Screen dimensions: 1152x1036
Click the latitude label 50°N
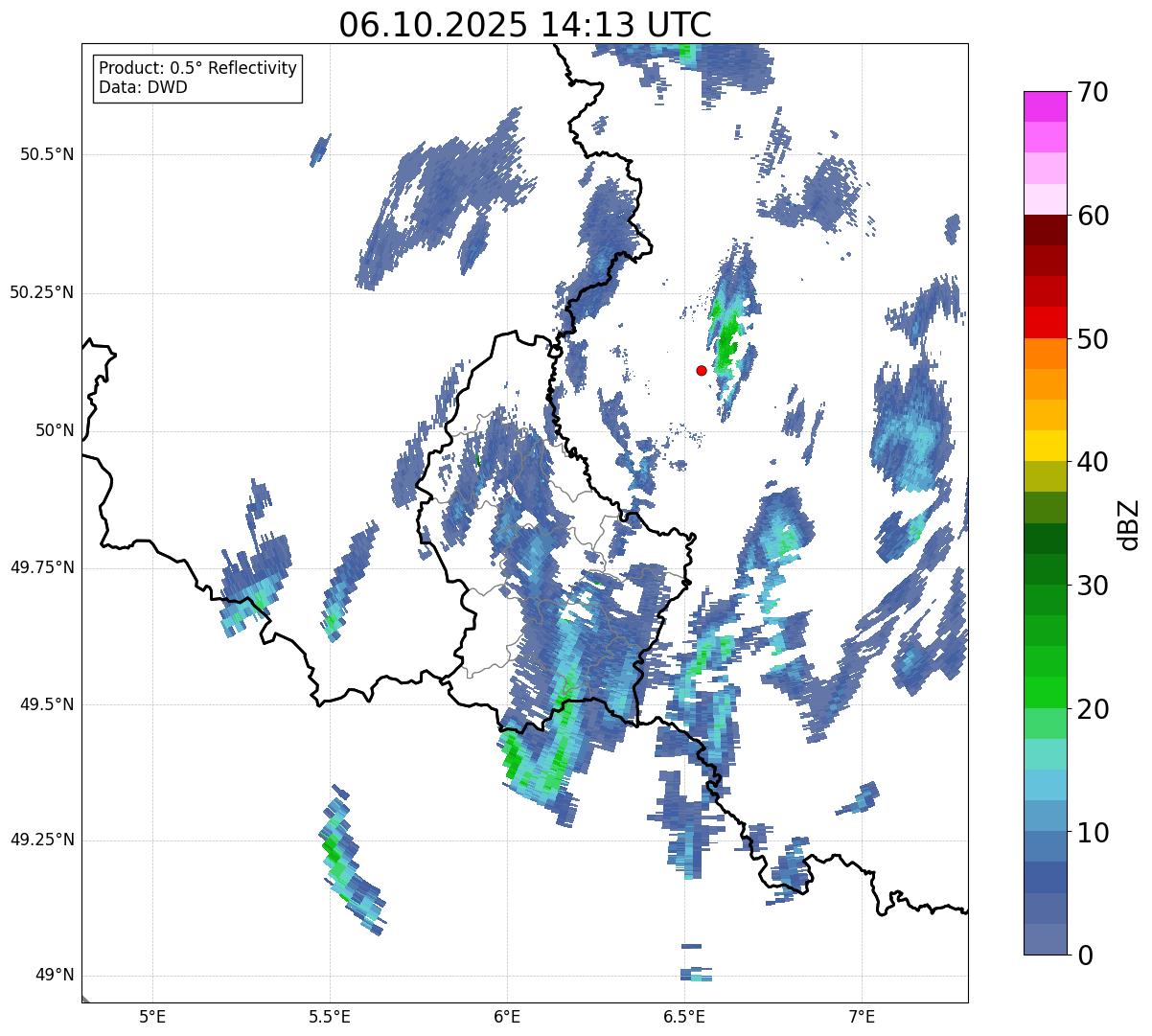[55, 431]
